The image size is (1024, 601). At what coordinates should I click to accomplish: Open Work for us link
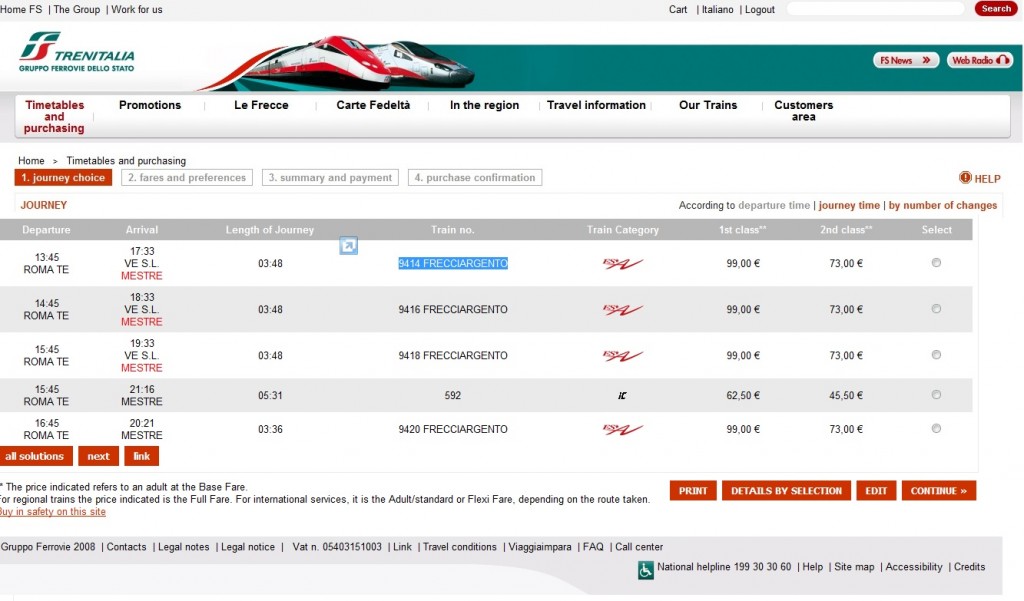tap(136, 10)
